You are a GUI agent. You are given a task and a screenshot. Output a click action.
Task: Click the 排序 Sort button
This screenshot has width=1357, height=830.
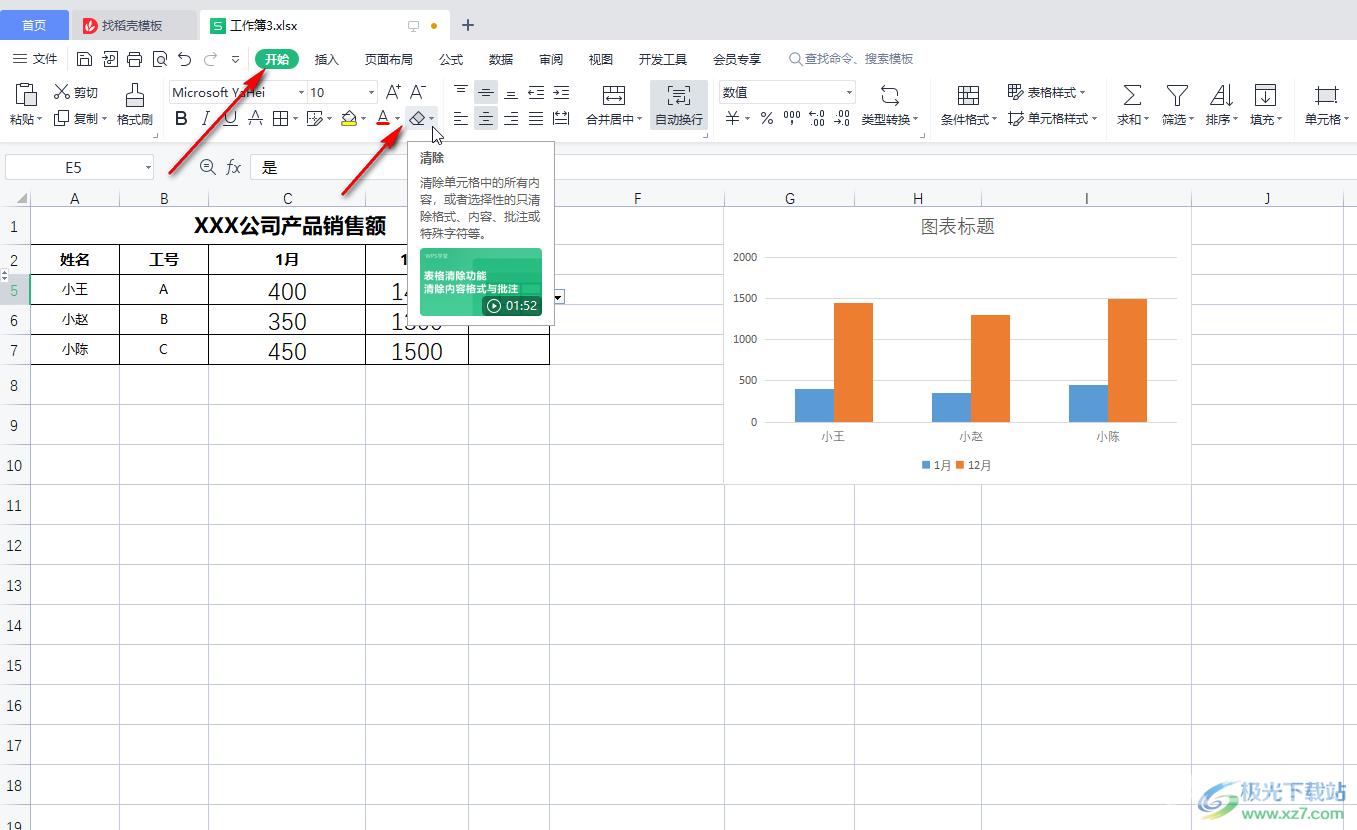point(1221,105)
